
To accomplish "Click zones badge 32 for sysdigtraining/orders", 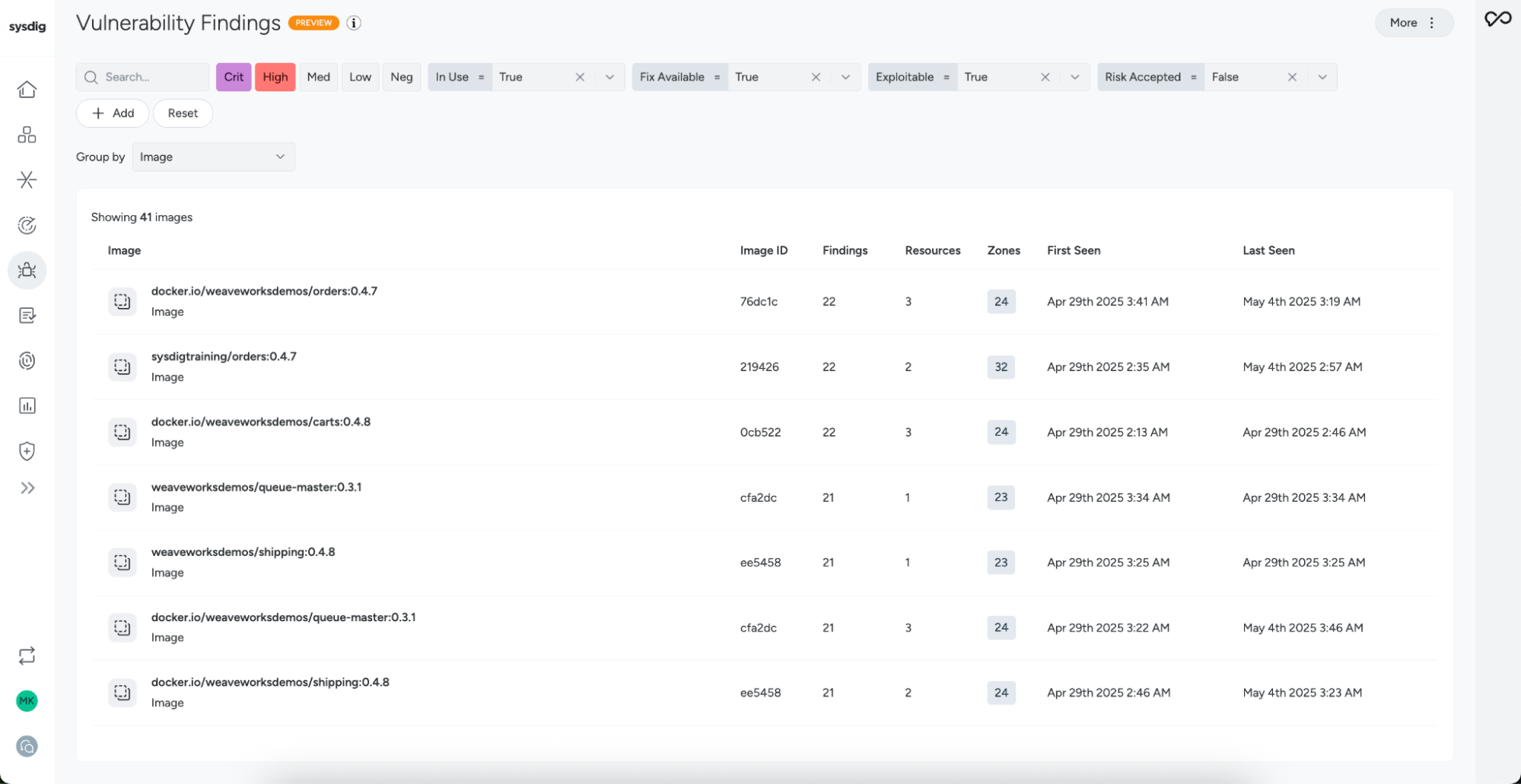I will (x=1001, y=367).
